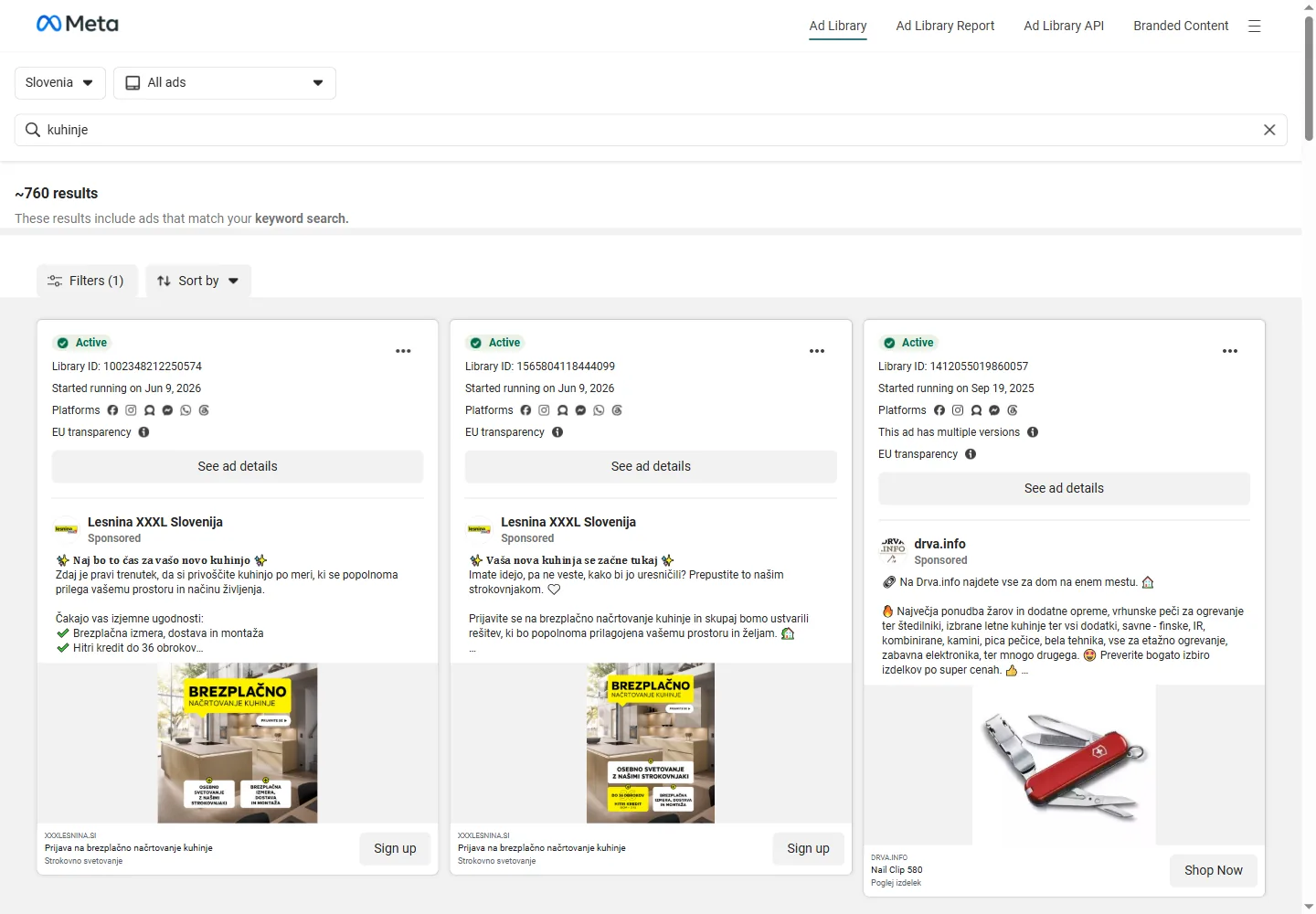Click the multiple versions info icon
Viewport: 1316px width, 914px height.
point(1033,432)
